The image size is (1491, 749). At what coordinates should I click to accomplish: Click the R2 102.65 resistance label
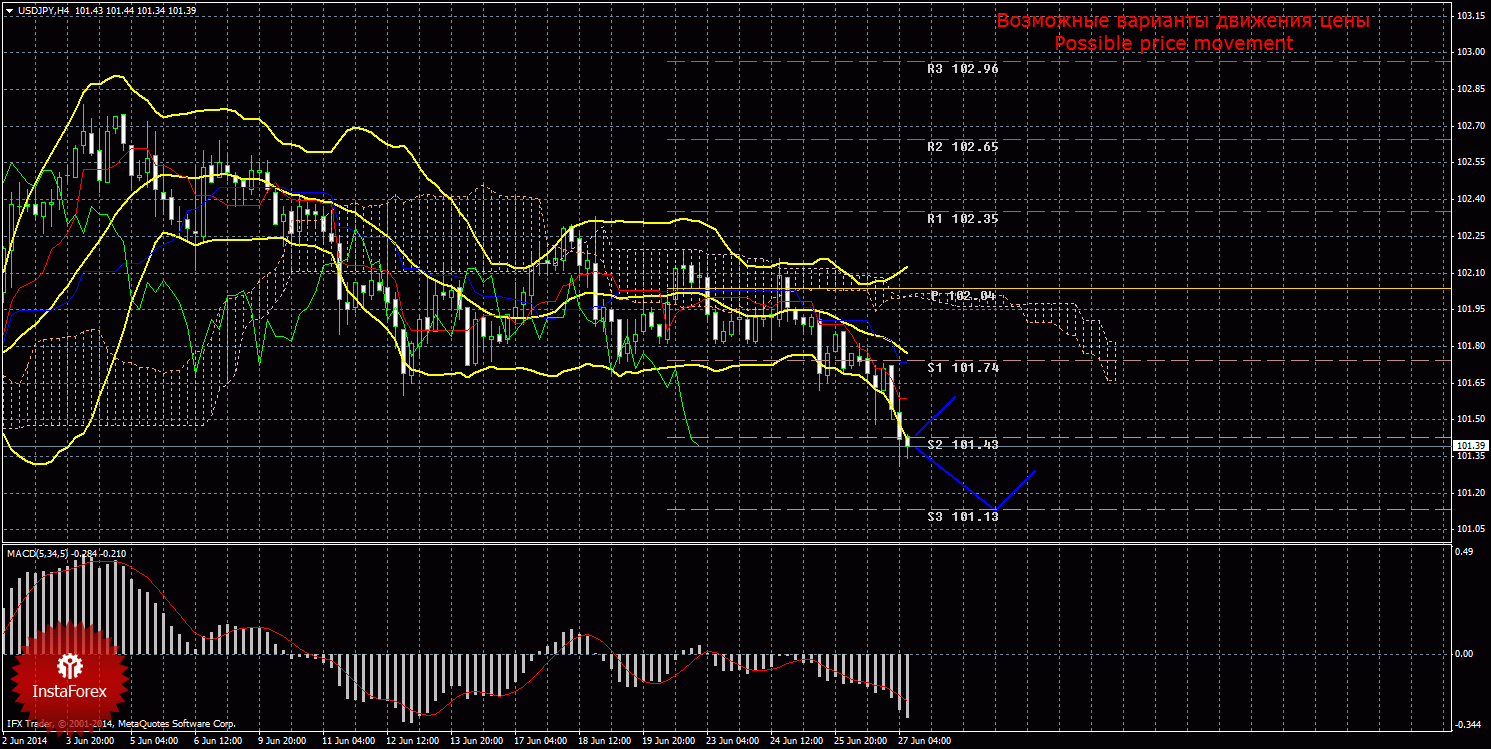(963, 146)
